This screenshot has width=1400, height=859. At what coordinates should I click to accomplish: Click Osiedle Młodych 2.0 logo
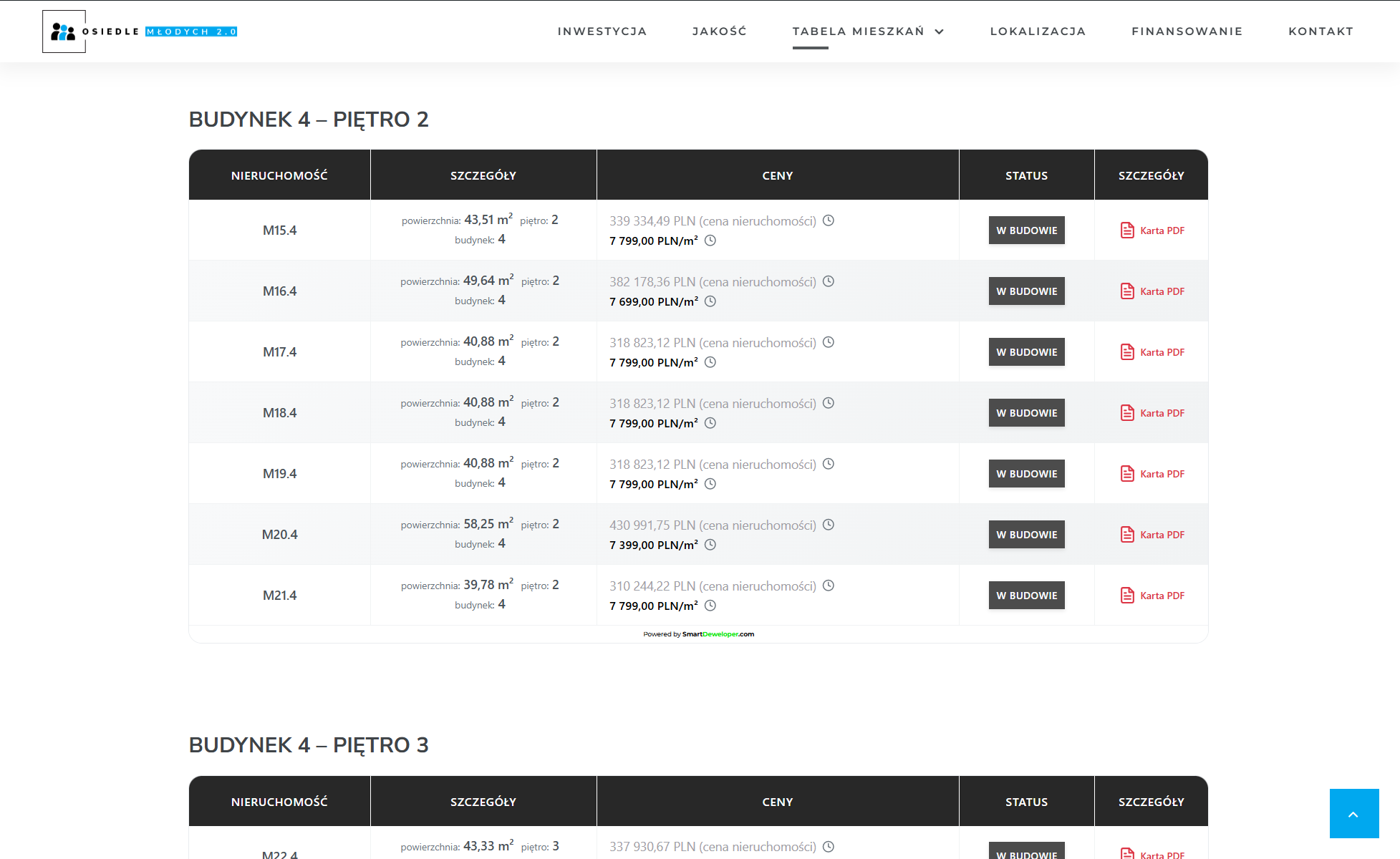pyautogui.click(x=140, y=31)
